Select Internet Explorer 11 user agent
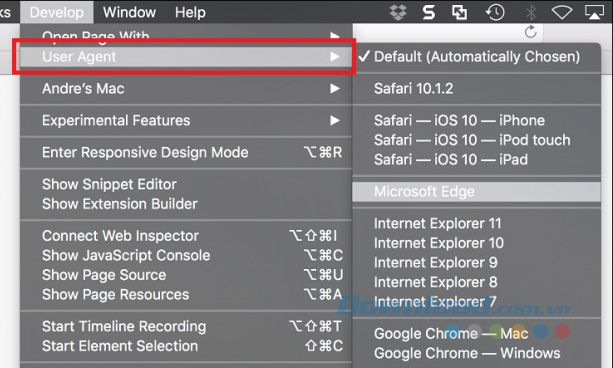 point(477,224)
